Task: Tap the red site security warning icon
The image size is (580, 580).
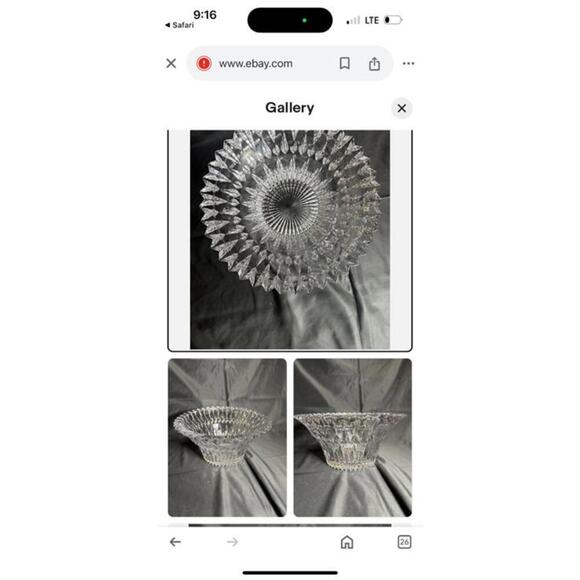Action: pyautogui.click(x=204, y=64)
